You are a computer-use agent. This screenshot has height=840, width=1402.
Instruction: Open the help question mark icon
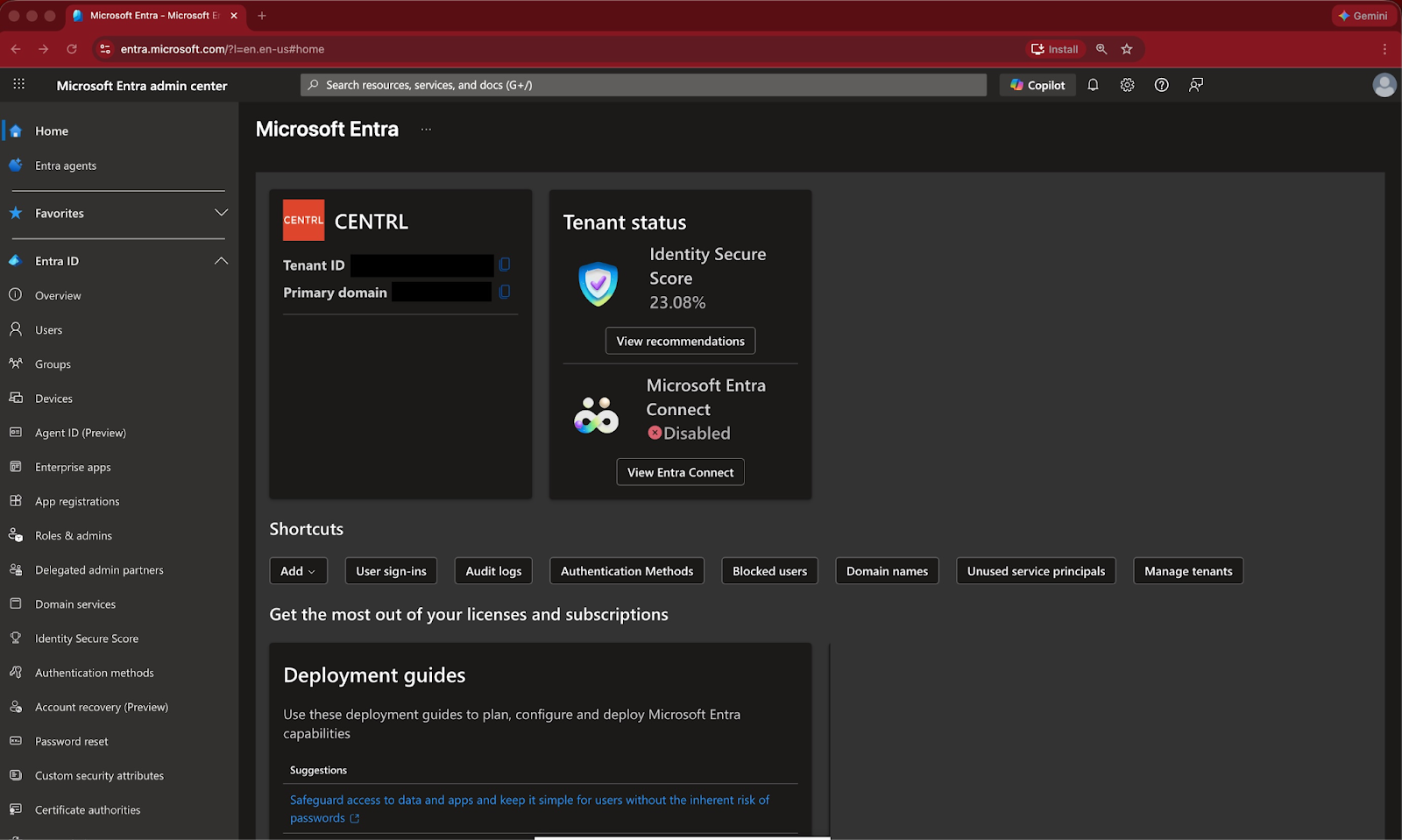(x=1161, y=85)
